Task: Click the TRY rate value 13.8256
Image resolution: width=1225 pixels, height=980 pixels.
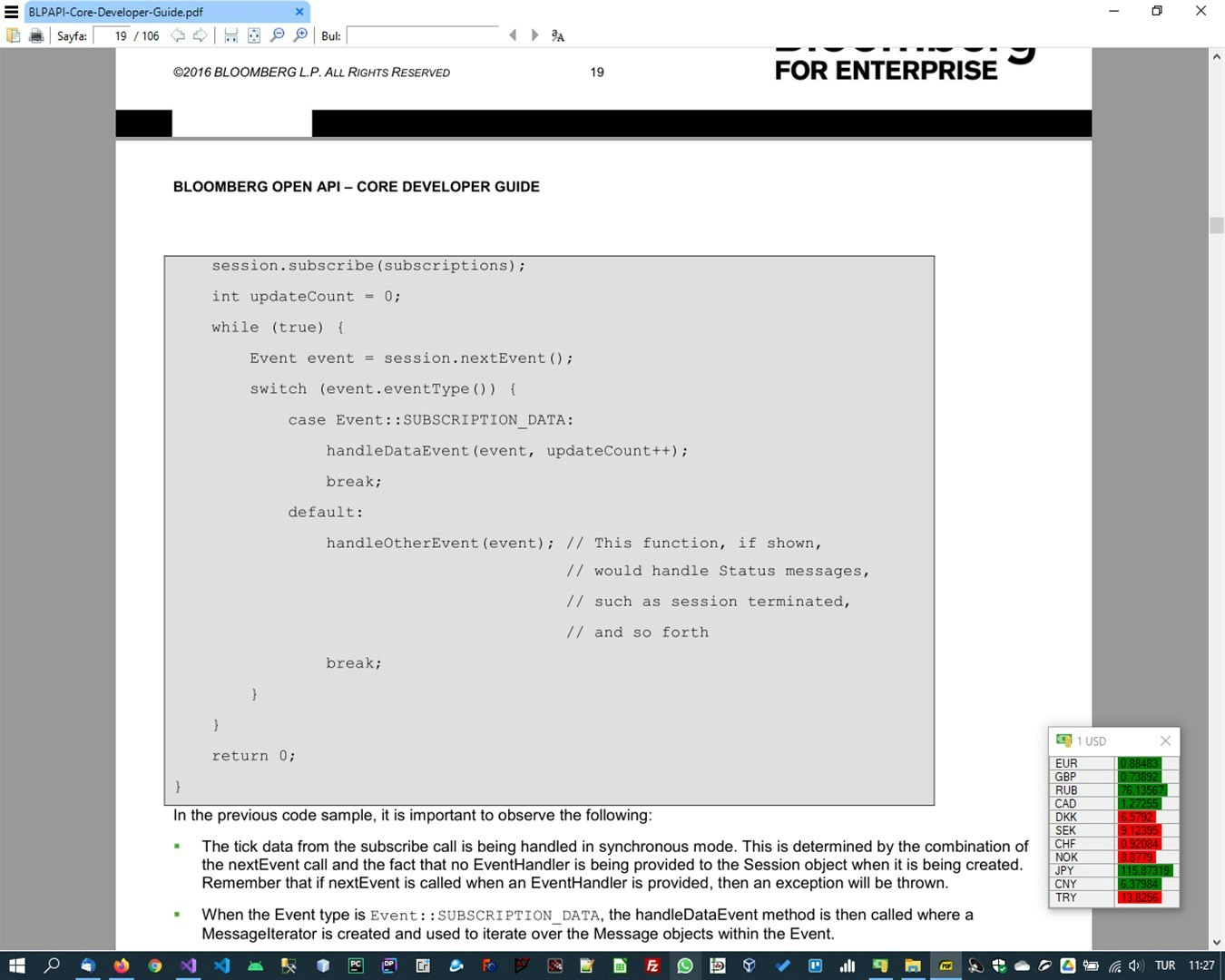Action: click(x=1139, y=897)
